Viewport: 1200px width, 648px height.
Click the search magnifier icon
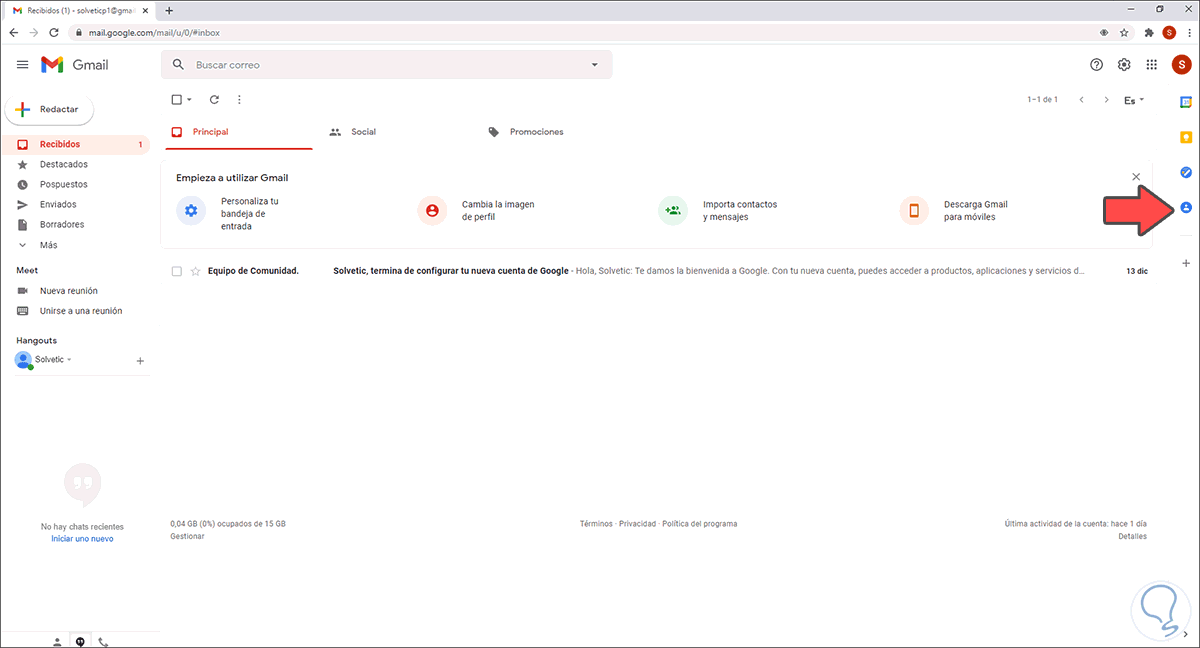point(179,65)
